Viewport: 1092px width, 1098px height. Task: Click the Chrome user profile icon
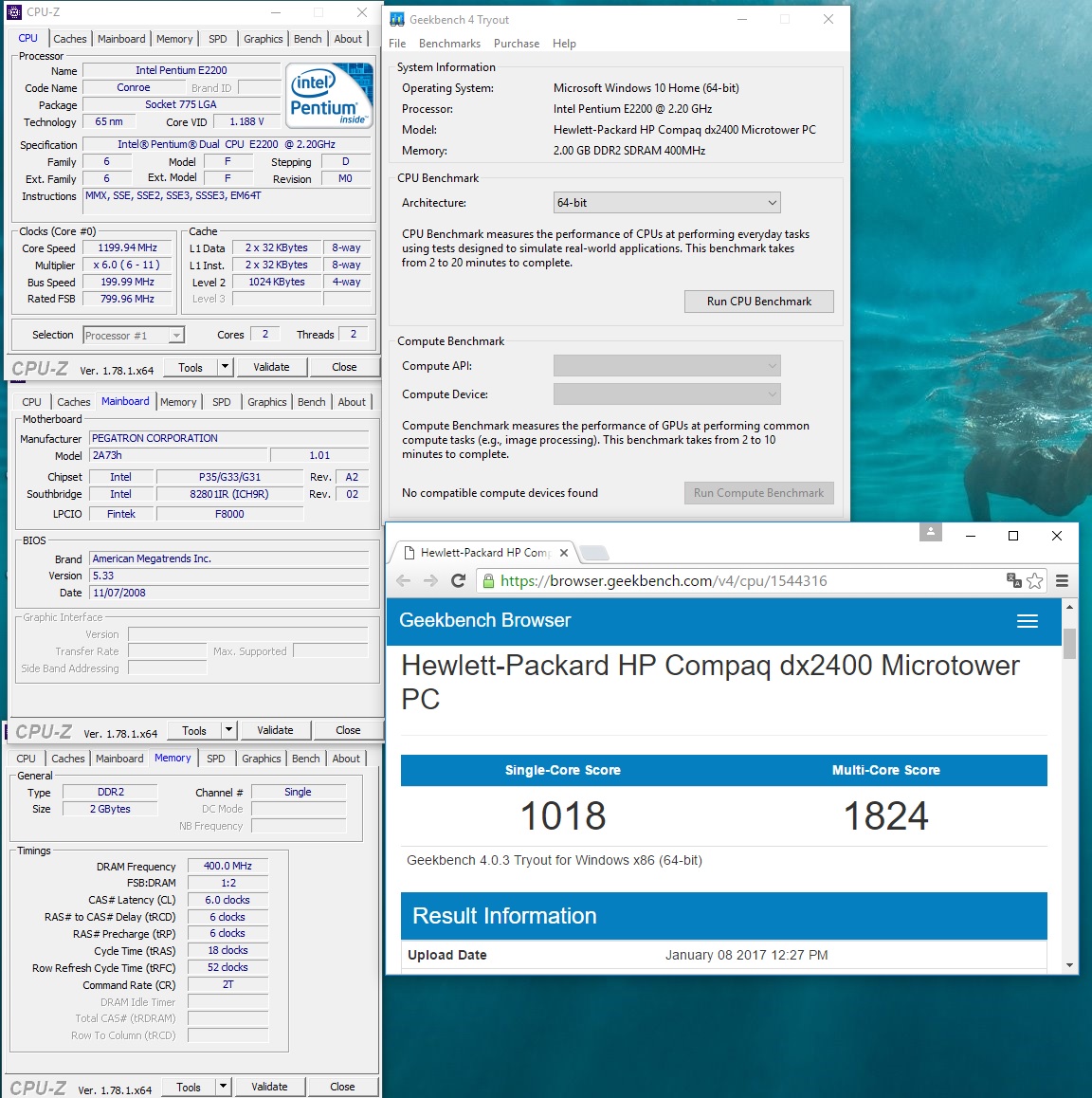930,532
